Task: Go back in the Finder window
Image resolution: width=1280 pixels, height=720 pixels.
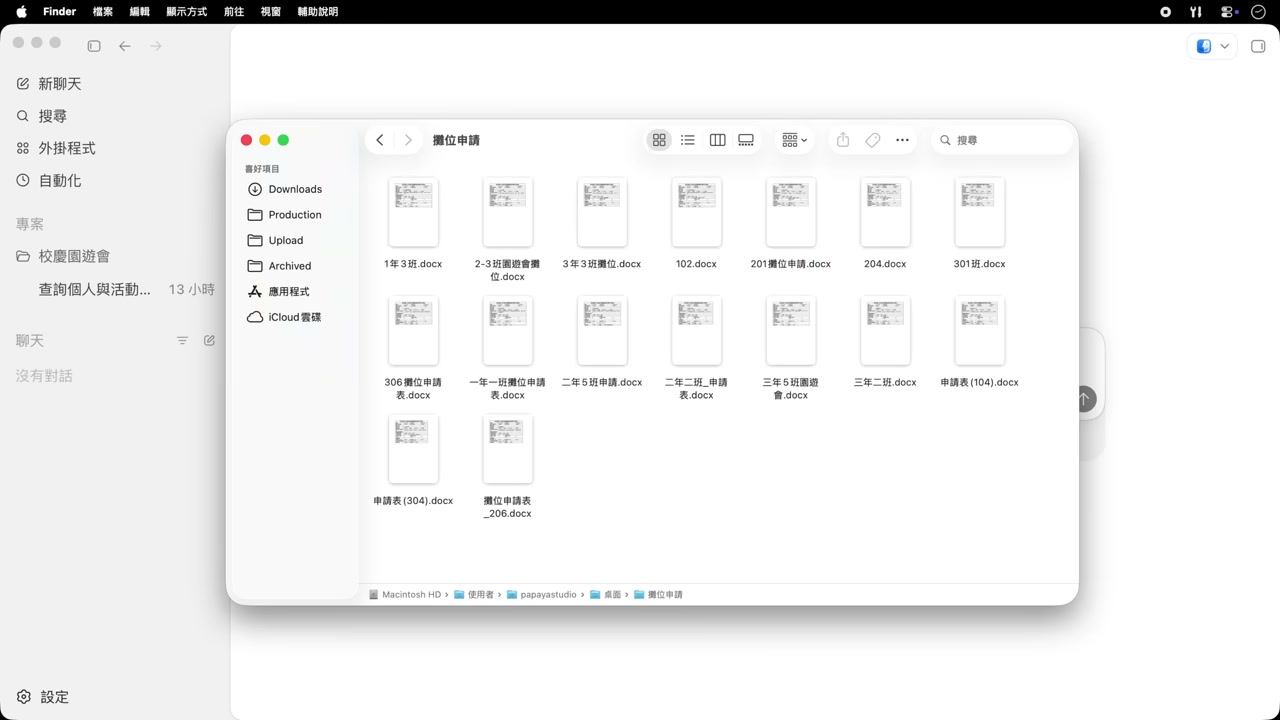Action: [x=380, y=140]
